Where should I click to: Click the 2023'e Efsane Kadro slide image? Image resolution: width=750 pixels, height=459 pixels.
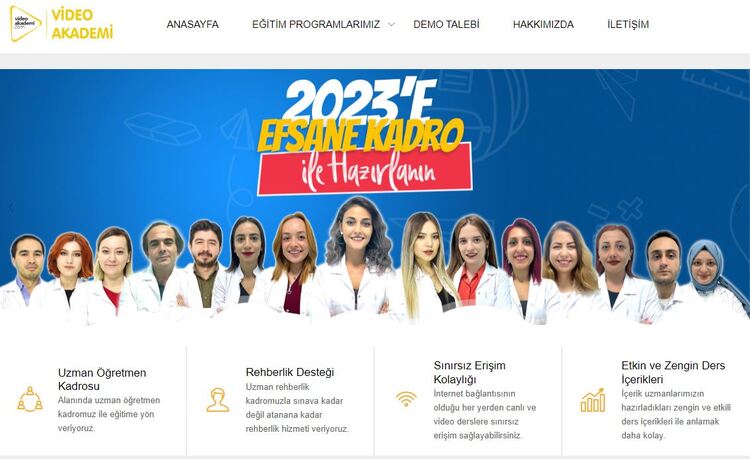click(375, 198)
